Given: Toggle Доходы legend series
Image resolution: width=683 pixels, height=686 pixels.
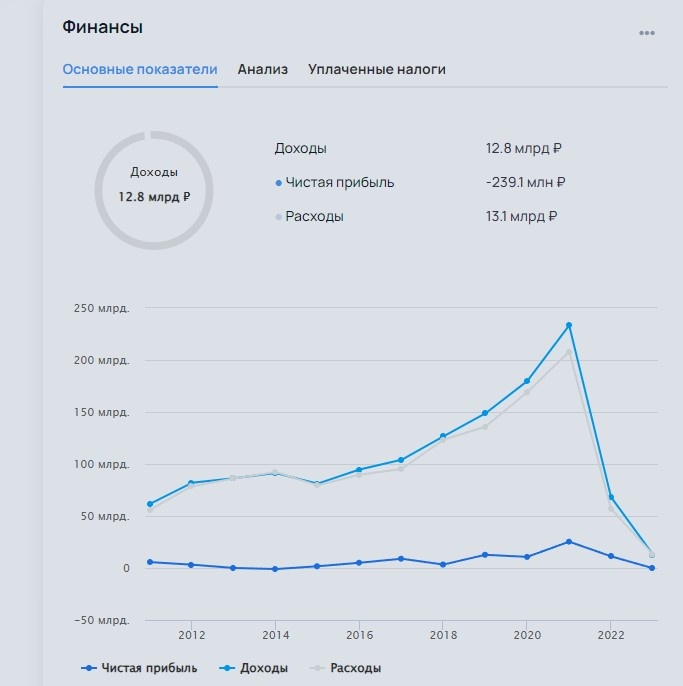Looking at the screenshot, I should (253, 668).
